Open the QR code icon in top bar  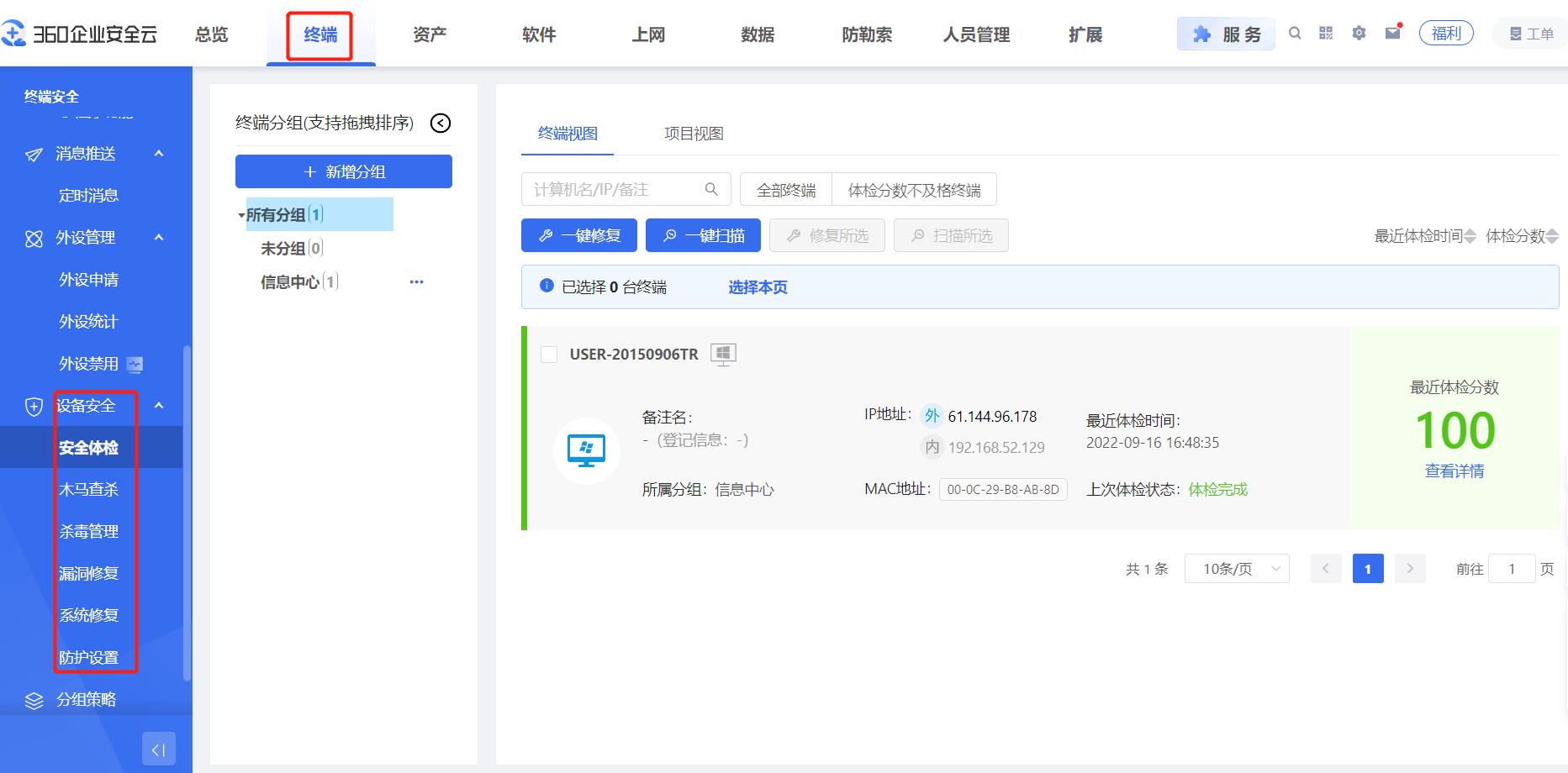pyautogui.click(x=1326, y=34)
